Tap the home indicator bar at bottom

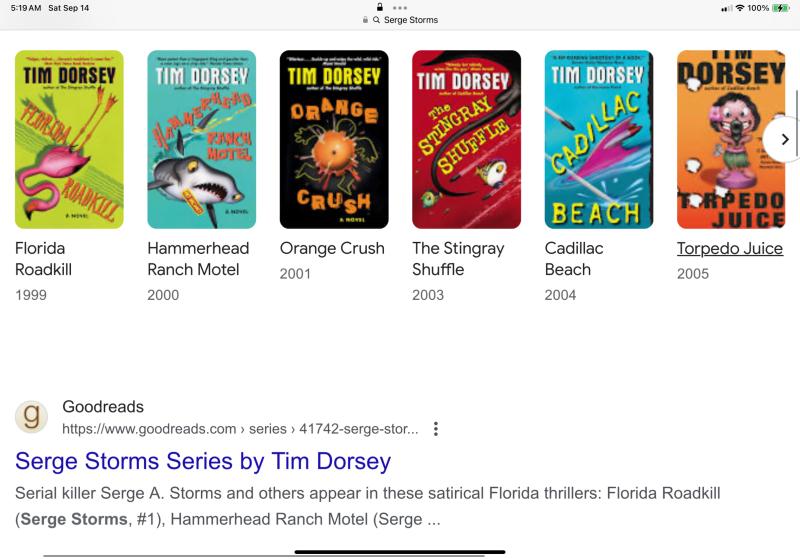(x=400, y=552)
